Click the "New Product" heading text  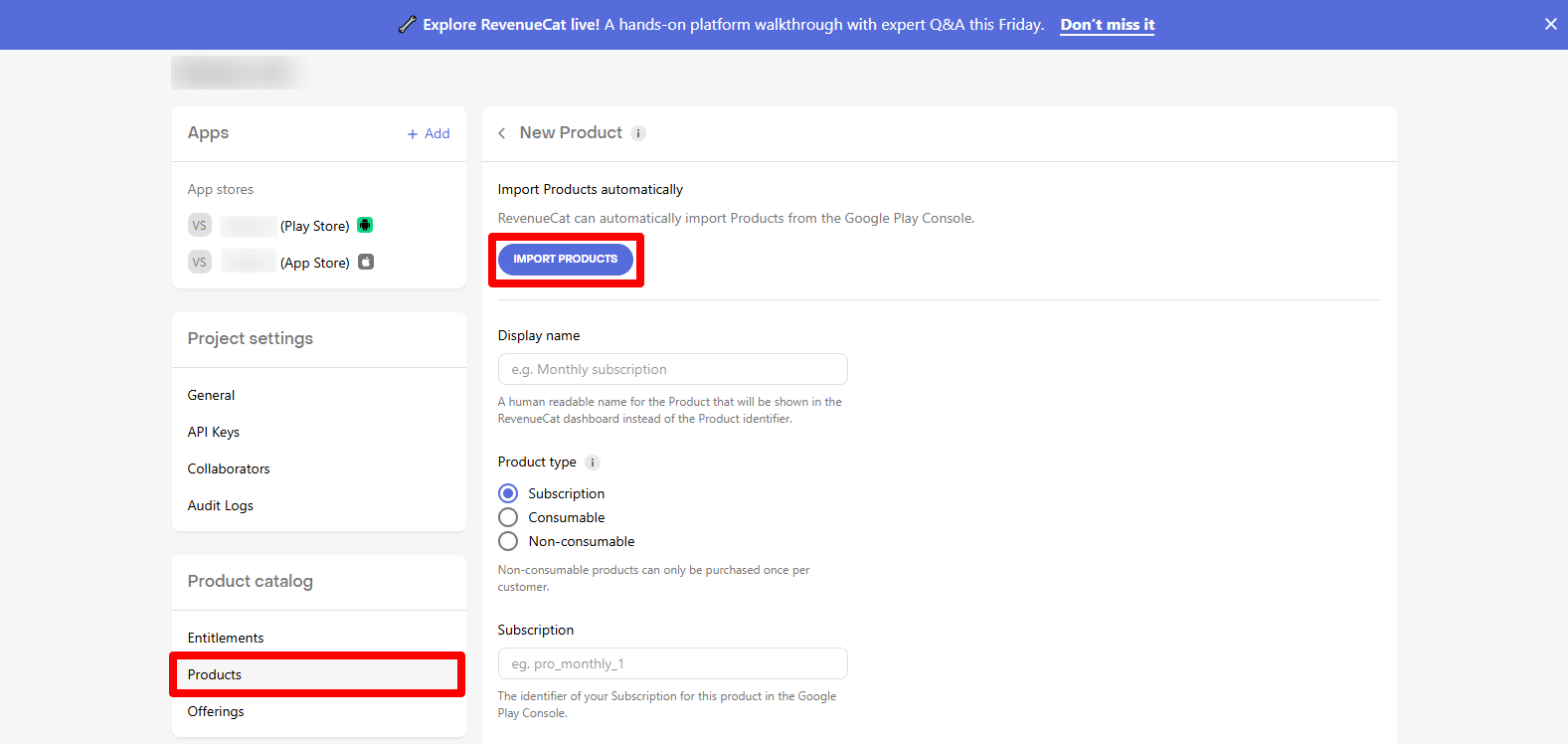point(571,133)
